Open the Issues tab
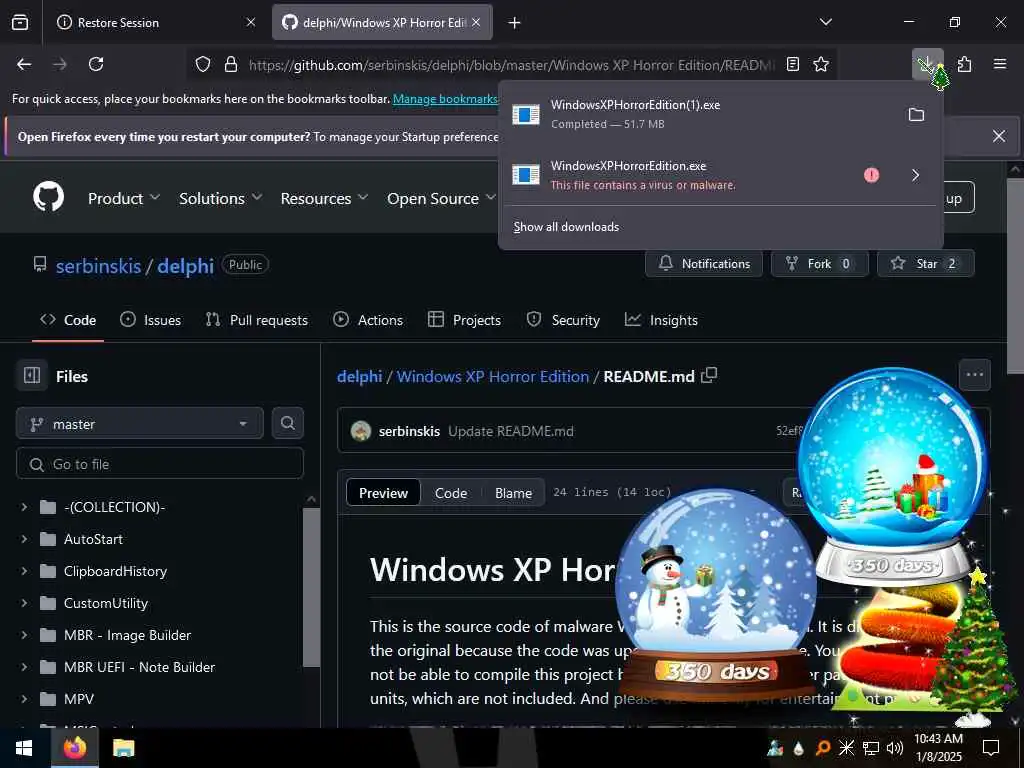 tap(151, 320)
